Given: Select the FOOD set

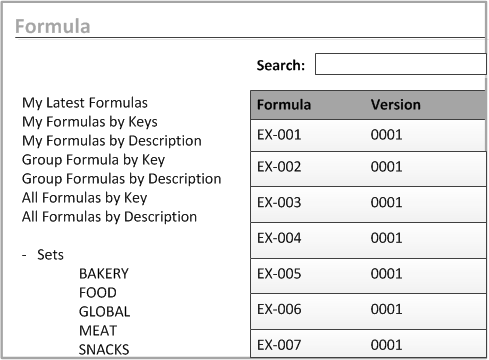Looking at the screenshot, I should [98, 293].
